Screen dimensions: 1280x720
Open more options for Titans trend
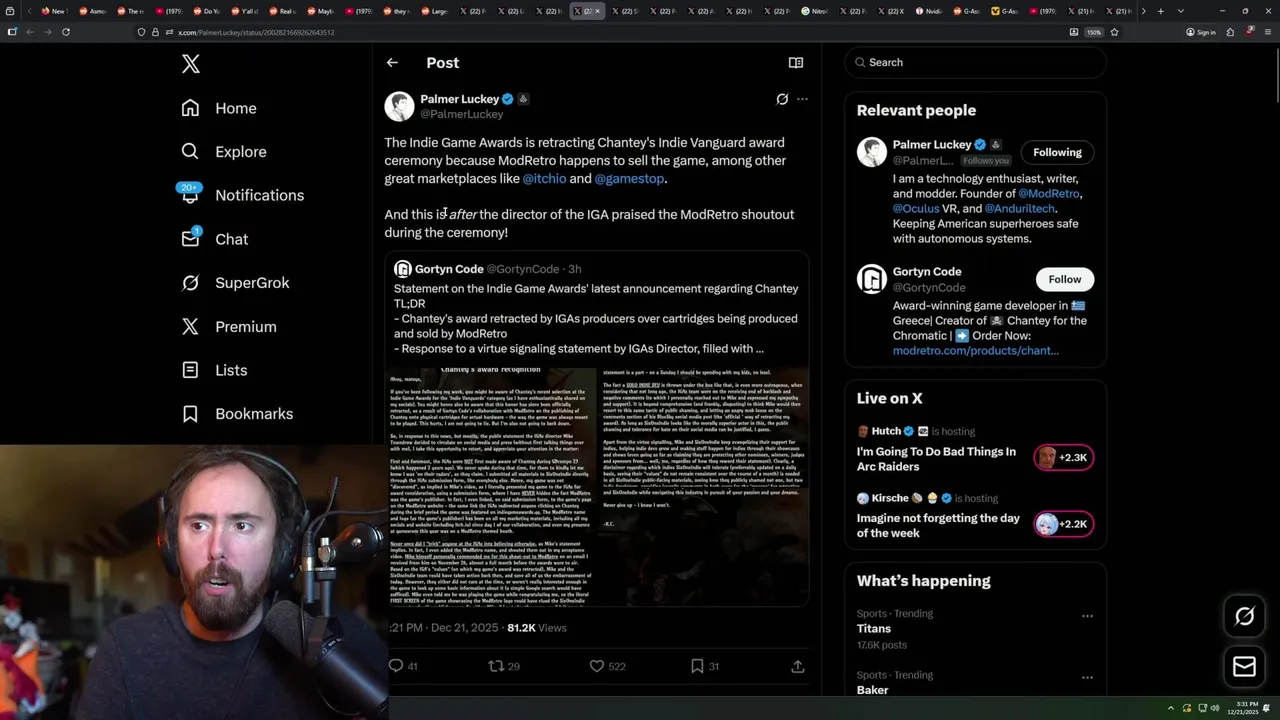(x=1087, y=616)
